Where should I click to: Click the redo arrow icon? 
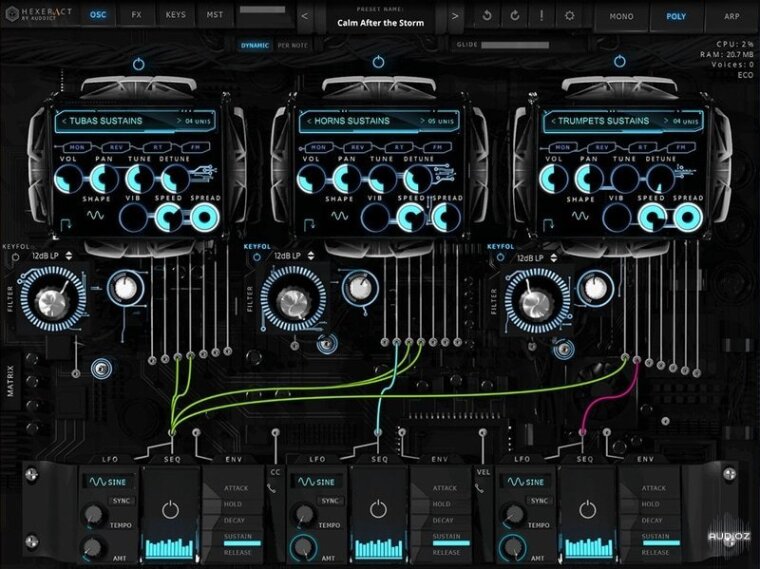(514, 16)
